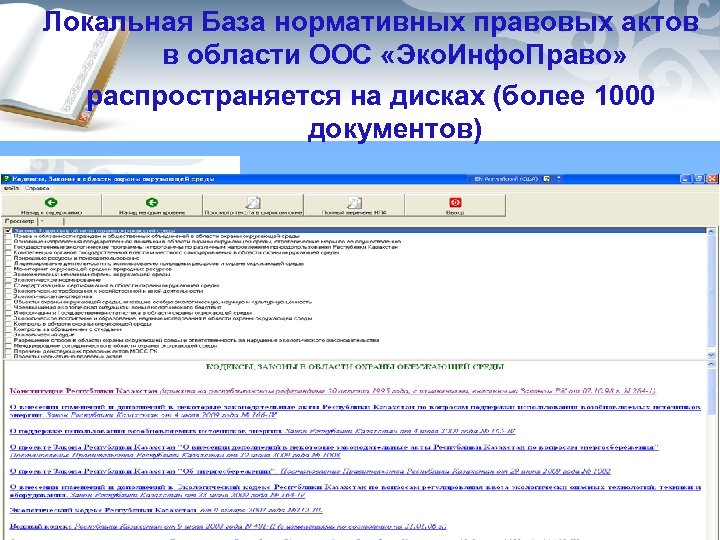720x540 pixels.
Task: Click the green question-mark app icon in title bar
Action: (x=6, y=179)
